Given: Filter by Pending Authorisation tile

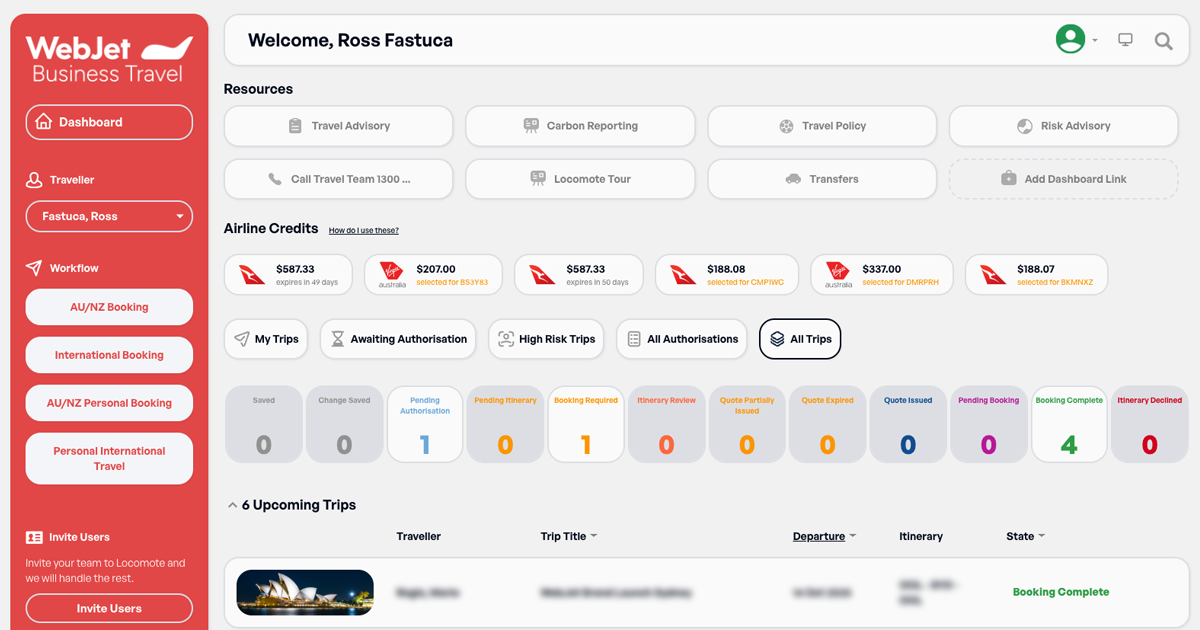Looking at the screenshot, I should click(x=425, y=425).
